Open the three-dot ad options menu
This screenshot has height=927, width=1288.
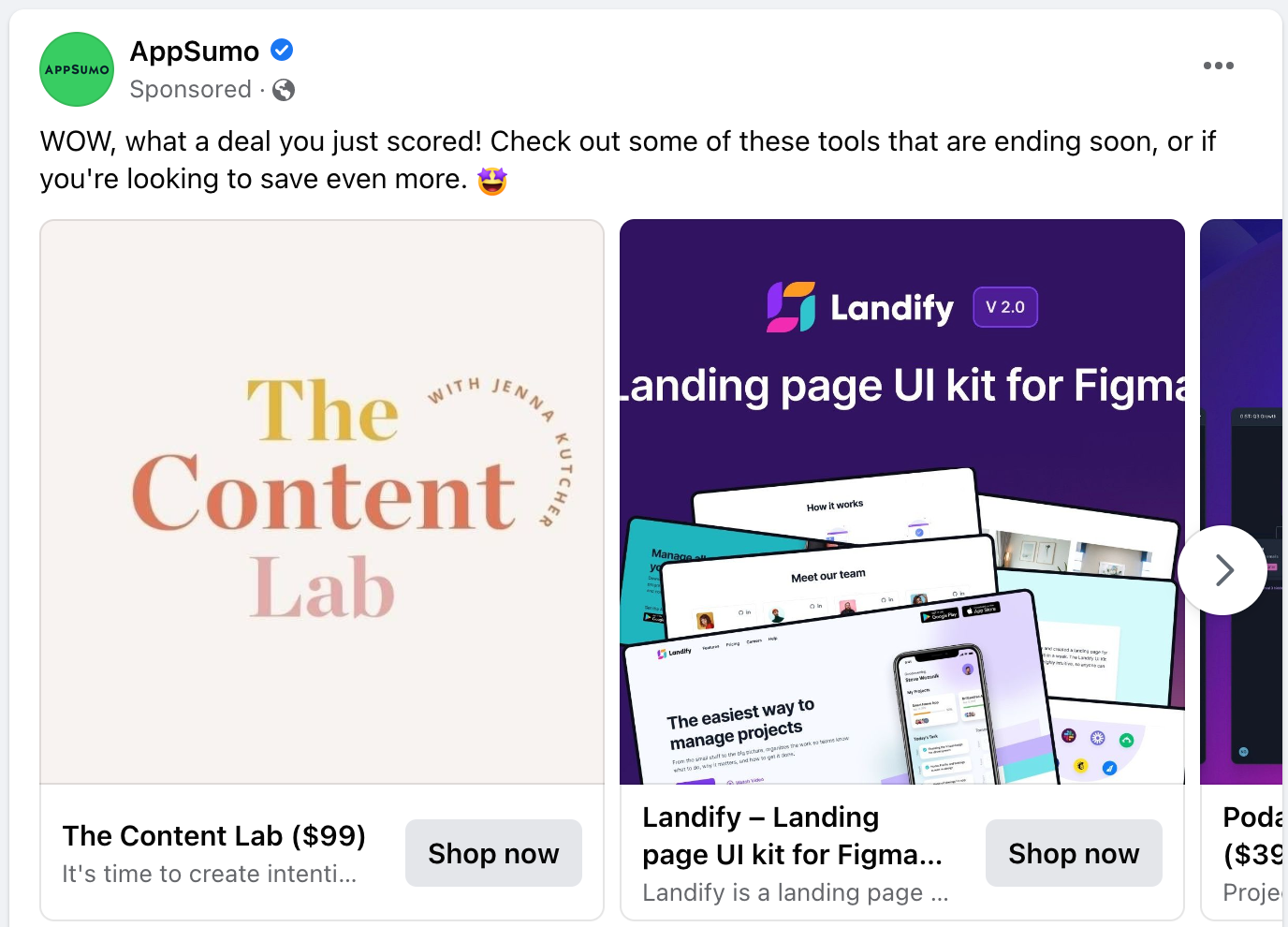pos(1218,65)
